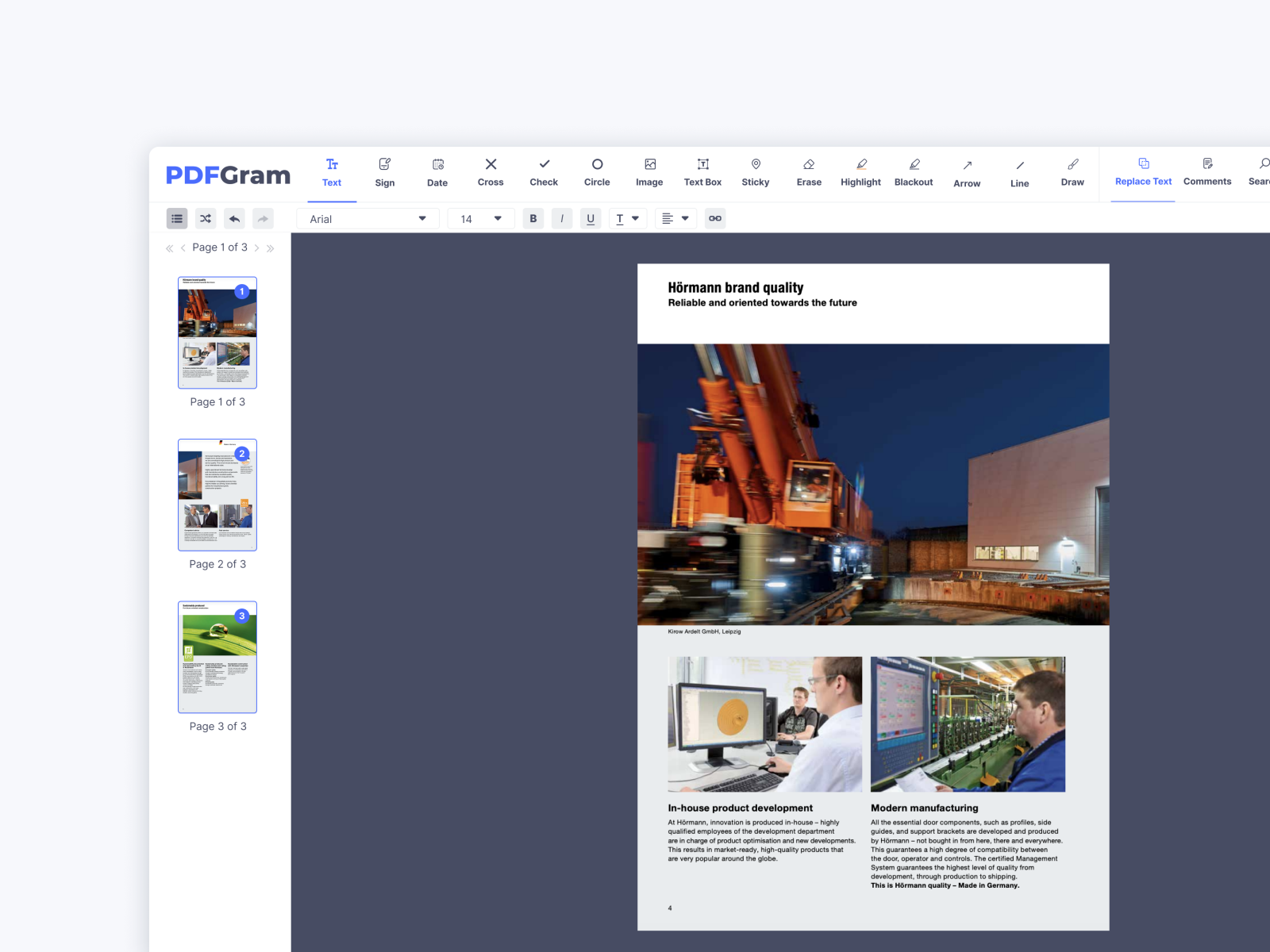1270x952 pixels.
Task: Click the 'Page 2 of 3' label
Action: (217, 564)
